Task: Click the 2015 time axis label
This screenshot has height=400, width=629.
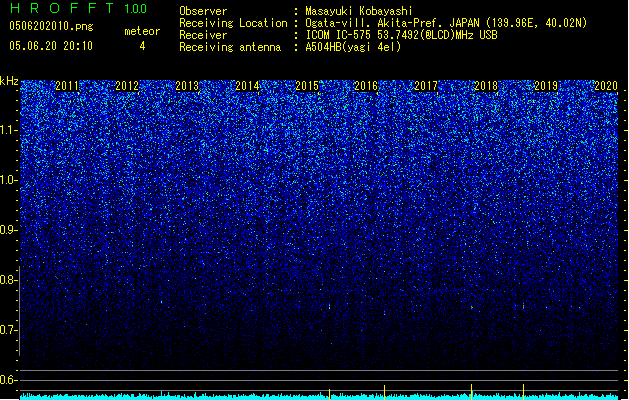Action: (x=307, y=85)
